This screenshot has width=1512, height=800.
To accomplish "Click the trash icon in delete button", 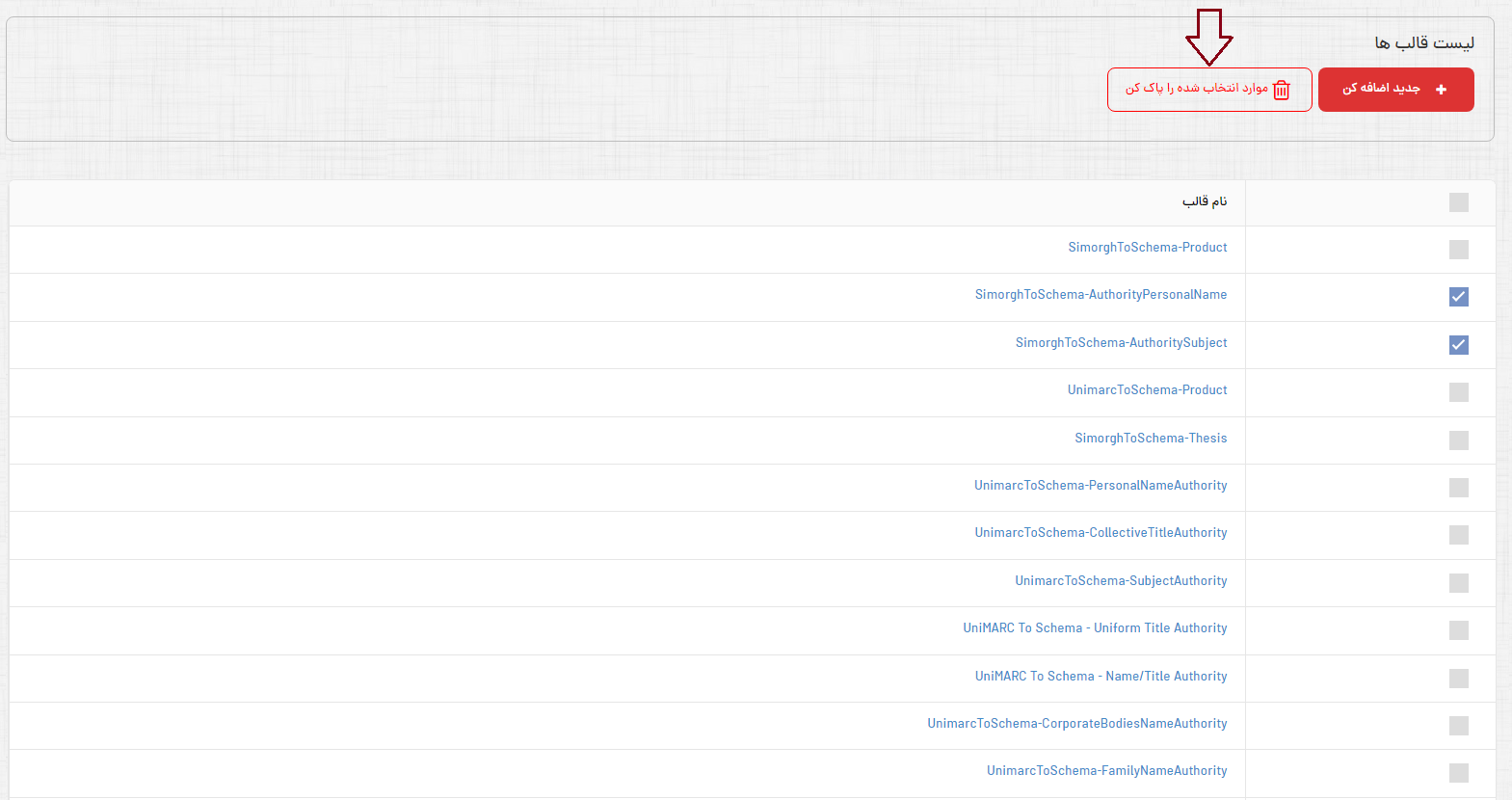I will [x=1281, y=90].
